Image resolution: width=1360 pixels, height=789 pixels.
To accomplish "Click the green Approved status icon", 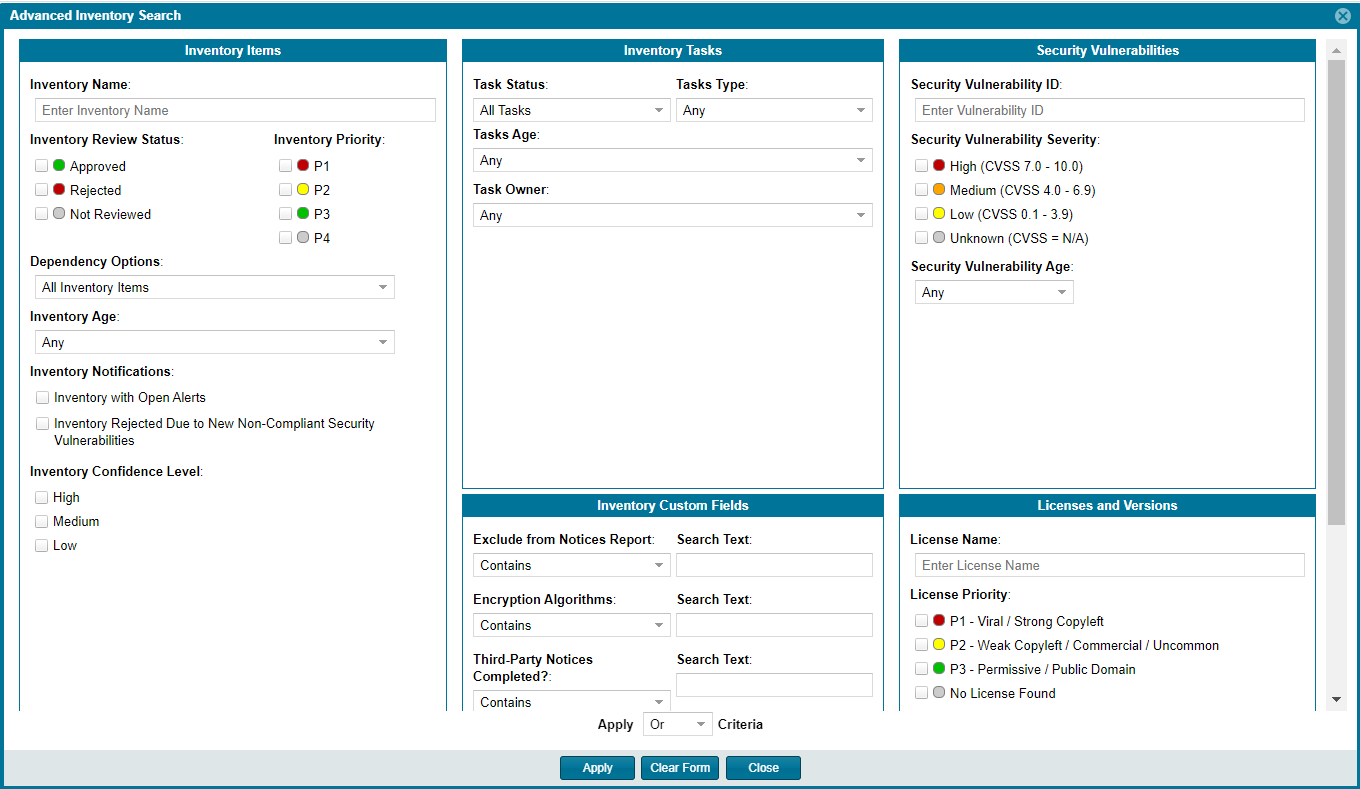I will click(59, 166).
